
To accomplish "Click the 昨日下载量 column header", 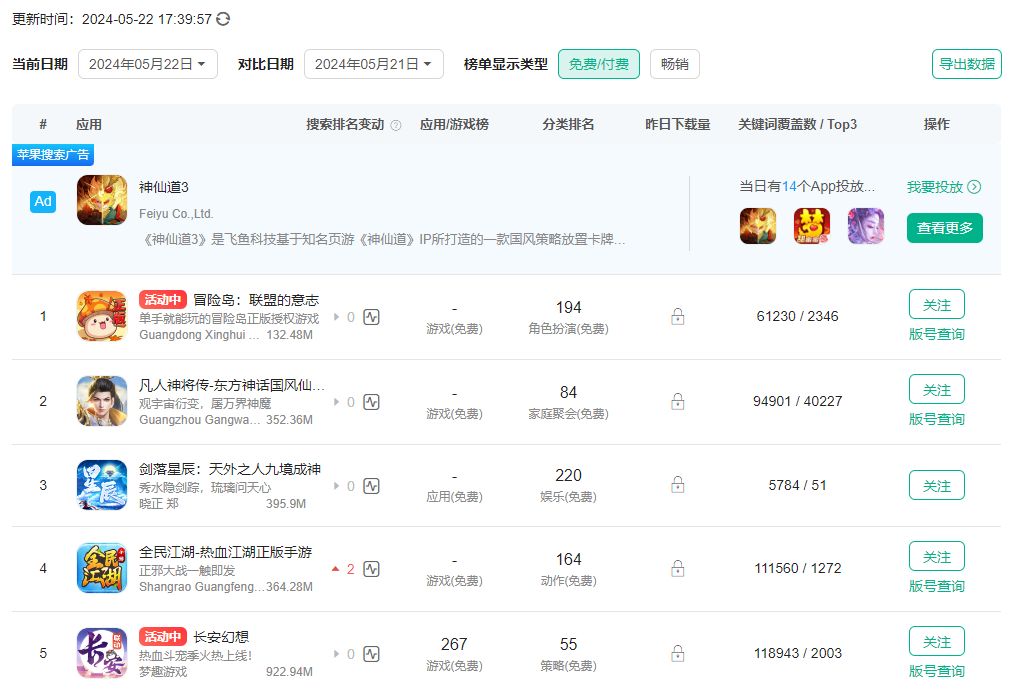I will click(678, 125).
